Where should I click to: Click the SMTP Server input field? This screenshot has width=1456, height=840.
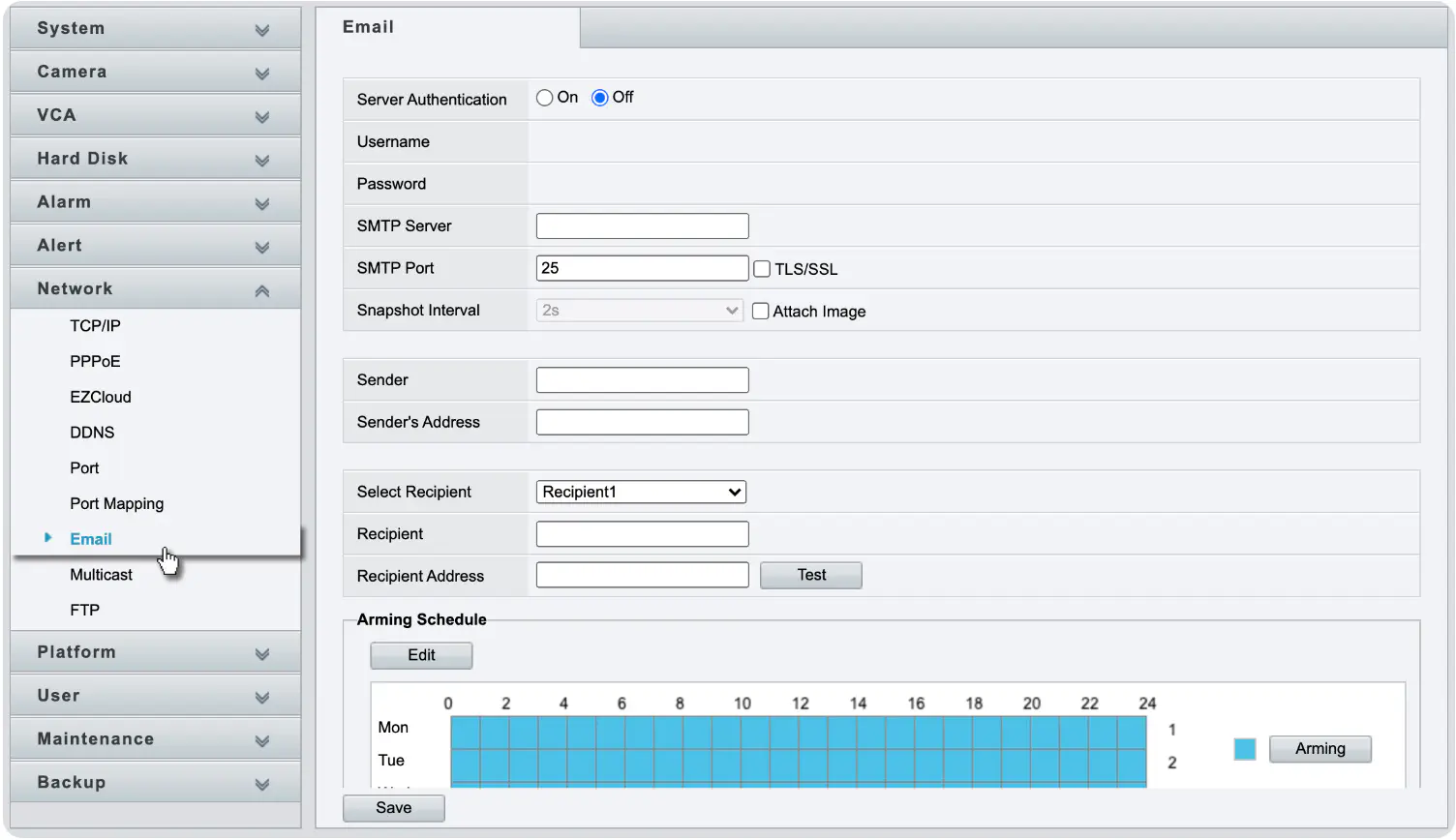click(x=642, y=226)
